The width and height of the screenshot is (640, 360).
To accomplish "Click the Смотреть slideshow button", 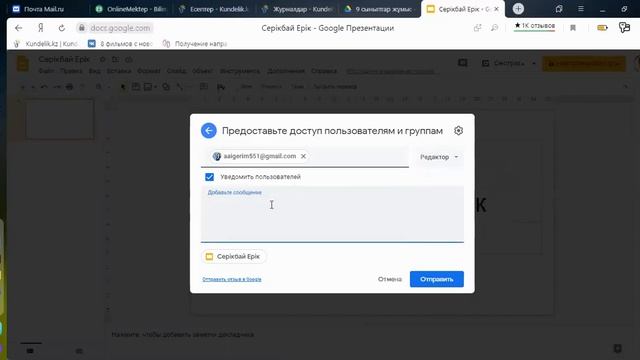I will 504,63.
